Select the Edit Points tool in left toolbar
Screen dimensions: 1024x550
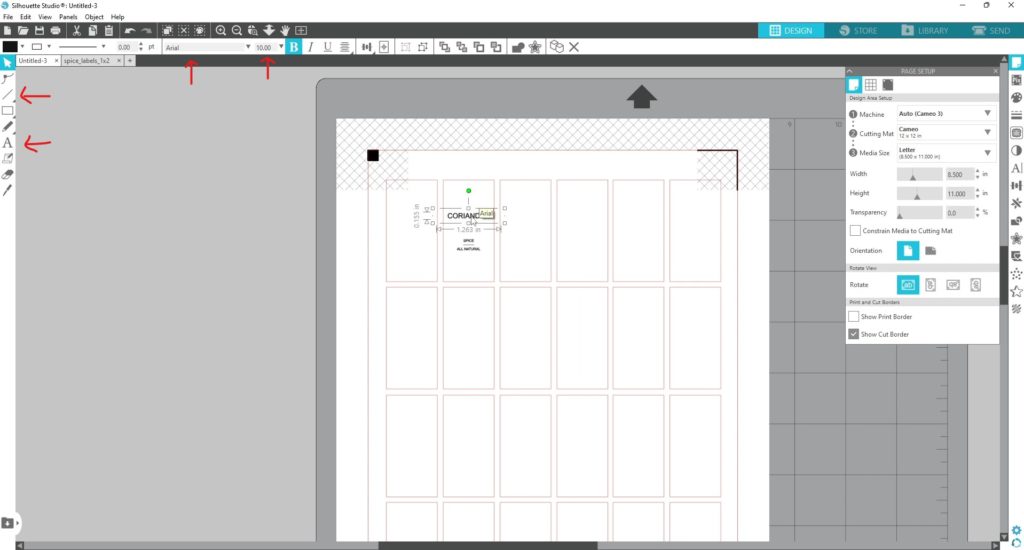point(7,79)
